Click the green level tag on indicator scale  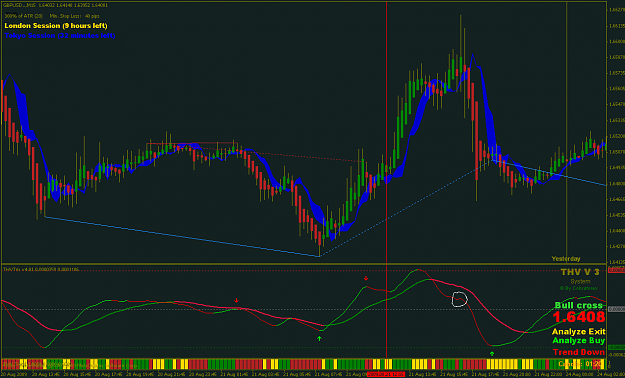tap(617, 347)
